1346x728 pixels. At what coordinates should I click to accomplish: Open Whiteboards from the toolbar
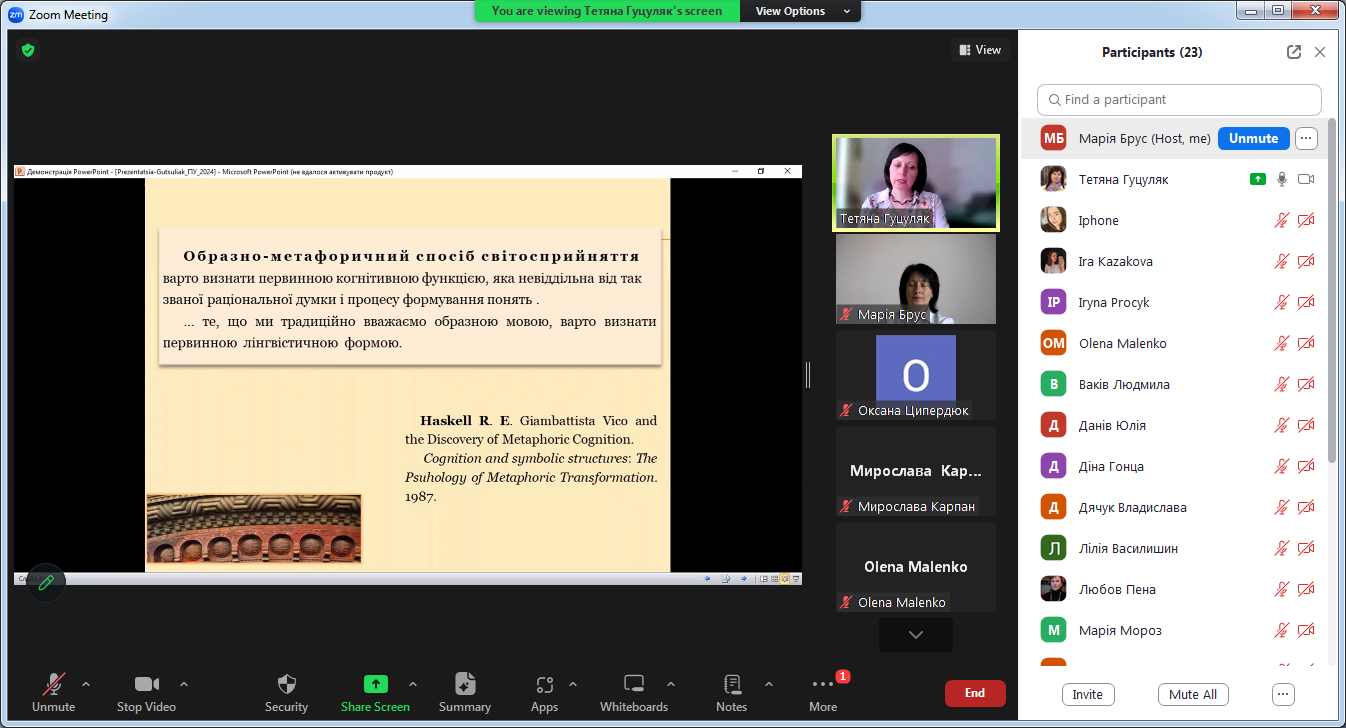[x=633, y=684]
